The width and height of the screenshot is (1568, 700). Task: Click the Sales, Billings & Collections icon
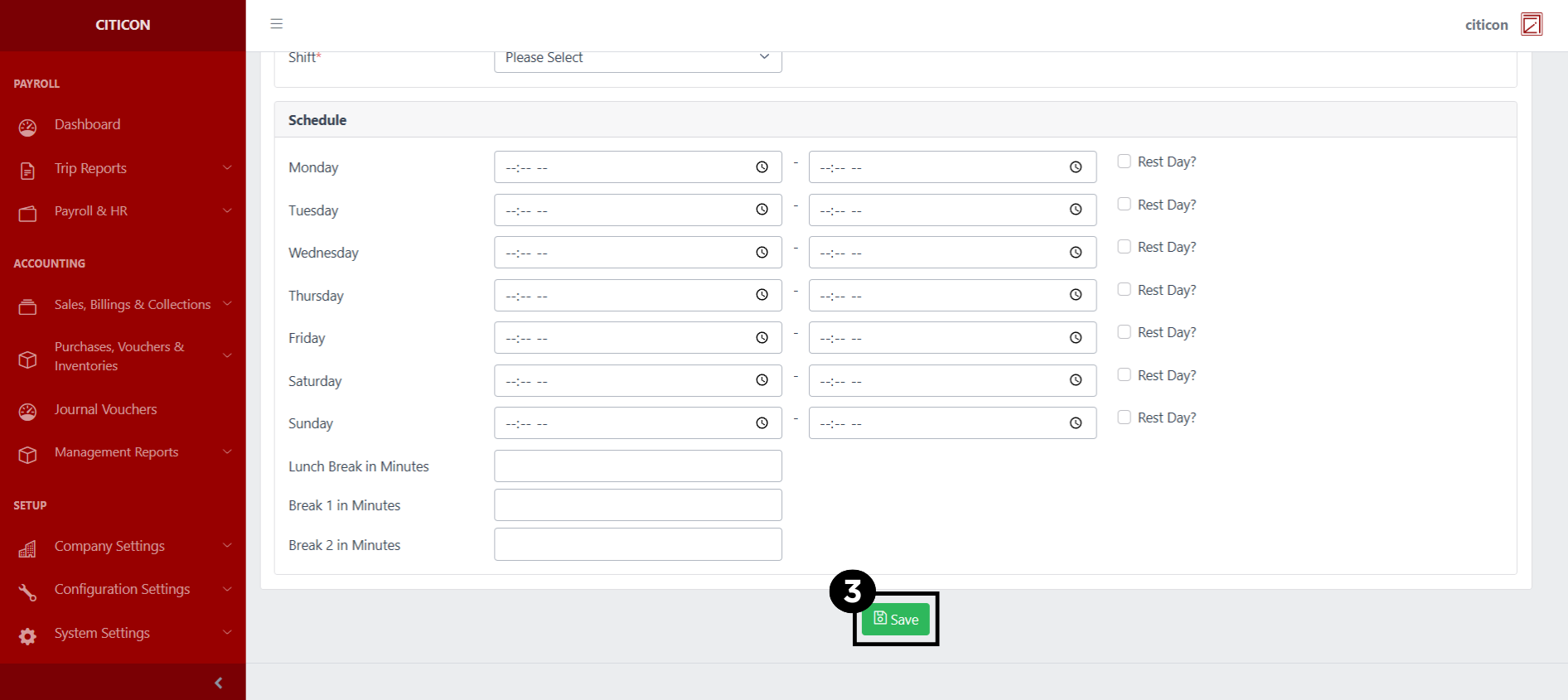(x=27, y=307)
